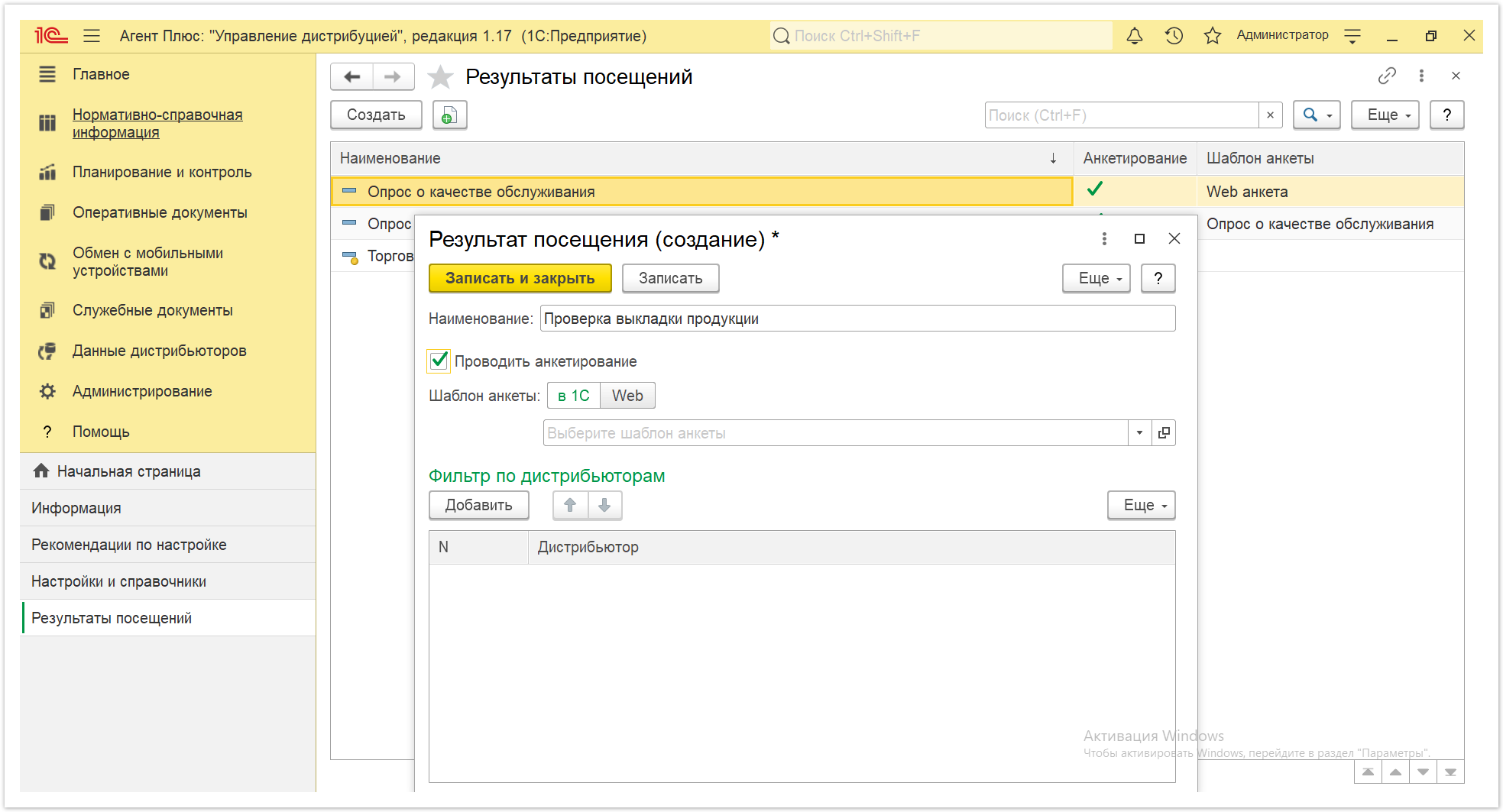The width and height of the screenshot is (1503, 812).
Task: Go forward with the right arrow
Action: [x=393, y=76]
